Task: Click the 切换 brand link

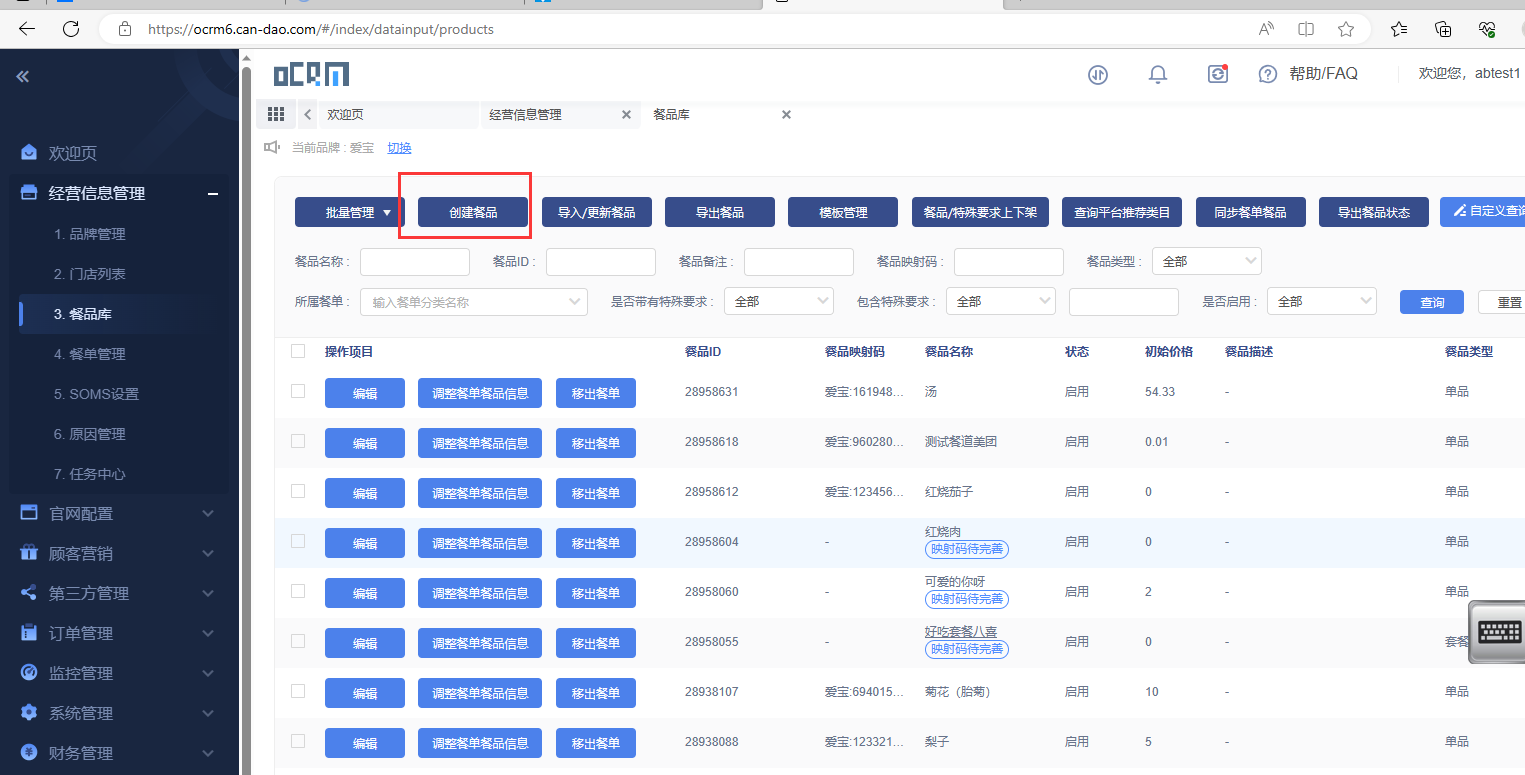Action: [399, 148]
